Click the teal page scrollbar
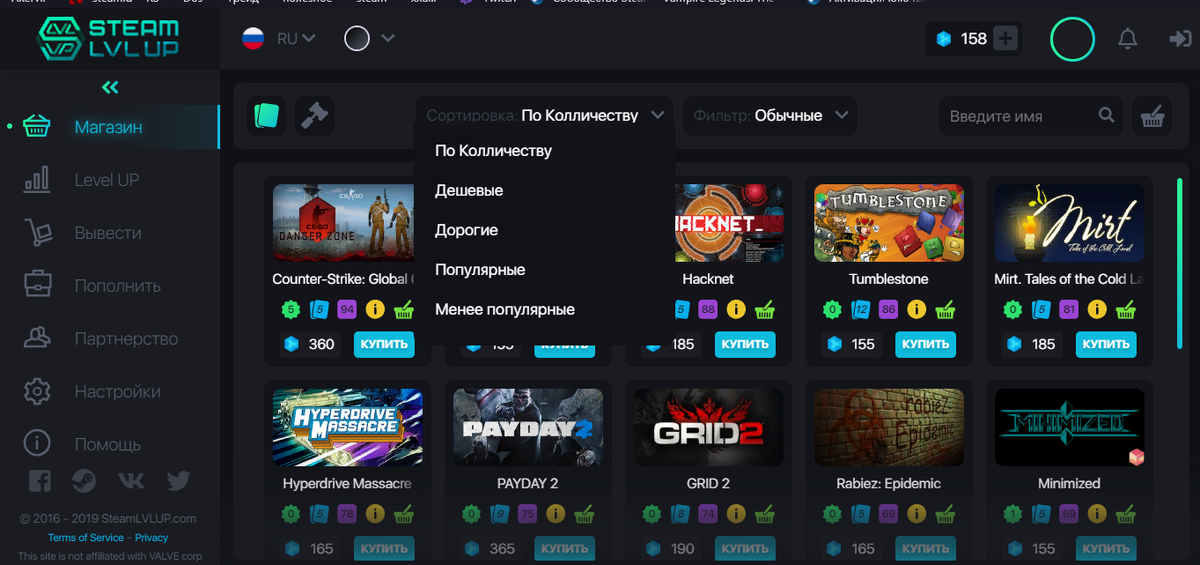The width and height of the screenshot is (1200, 565). tap(1180, 264)
